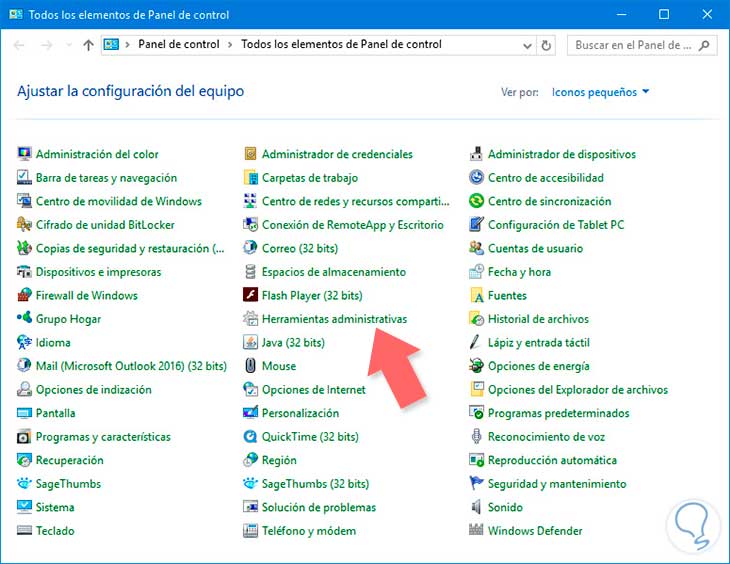Click the back navigation arrow
The width and height of the screenshot is (730, 564).
click(19, 45)
